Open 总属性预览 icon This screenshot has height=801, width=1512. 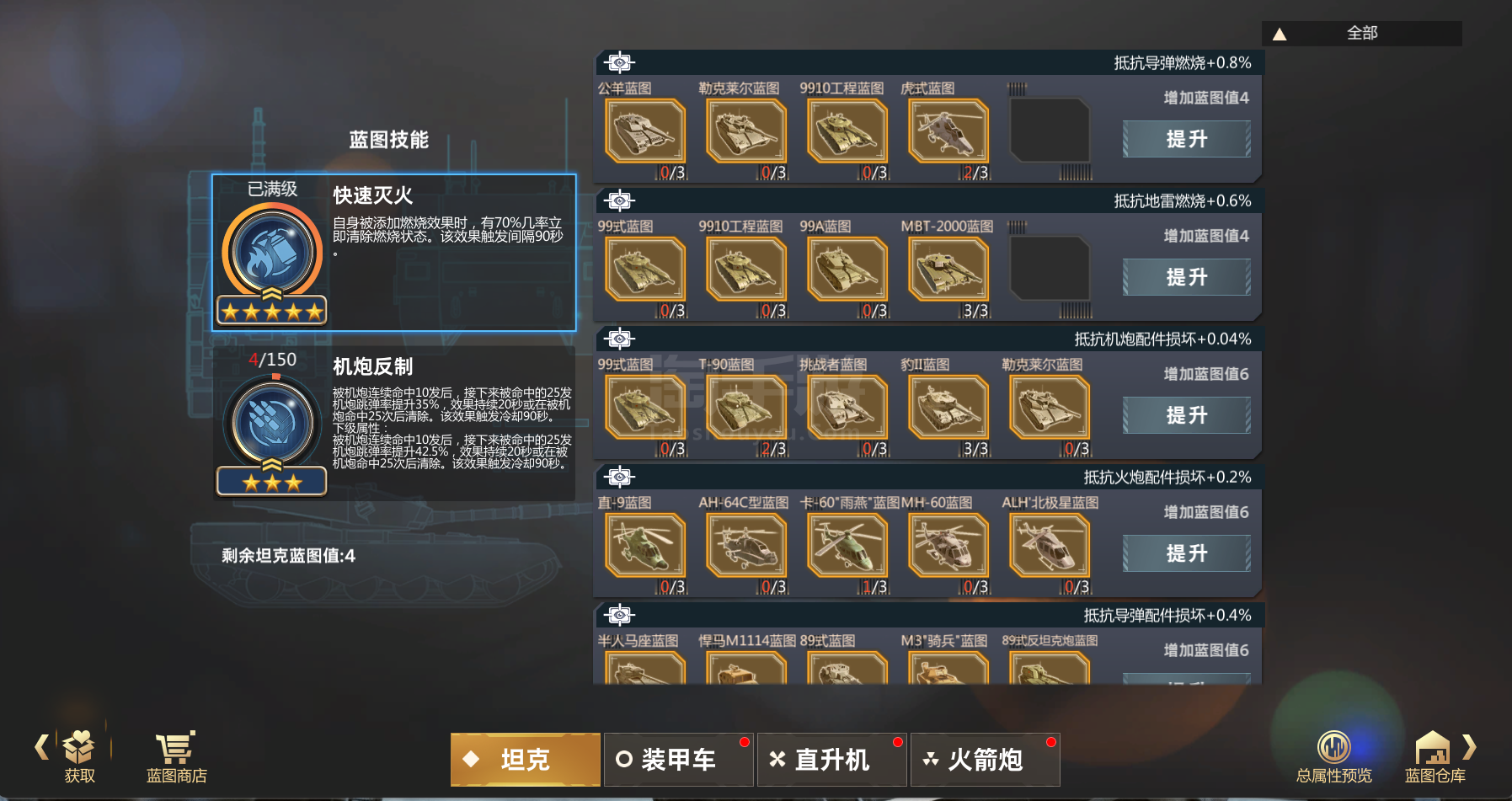1333,747
